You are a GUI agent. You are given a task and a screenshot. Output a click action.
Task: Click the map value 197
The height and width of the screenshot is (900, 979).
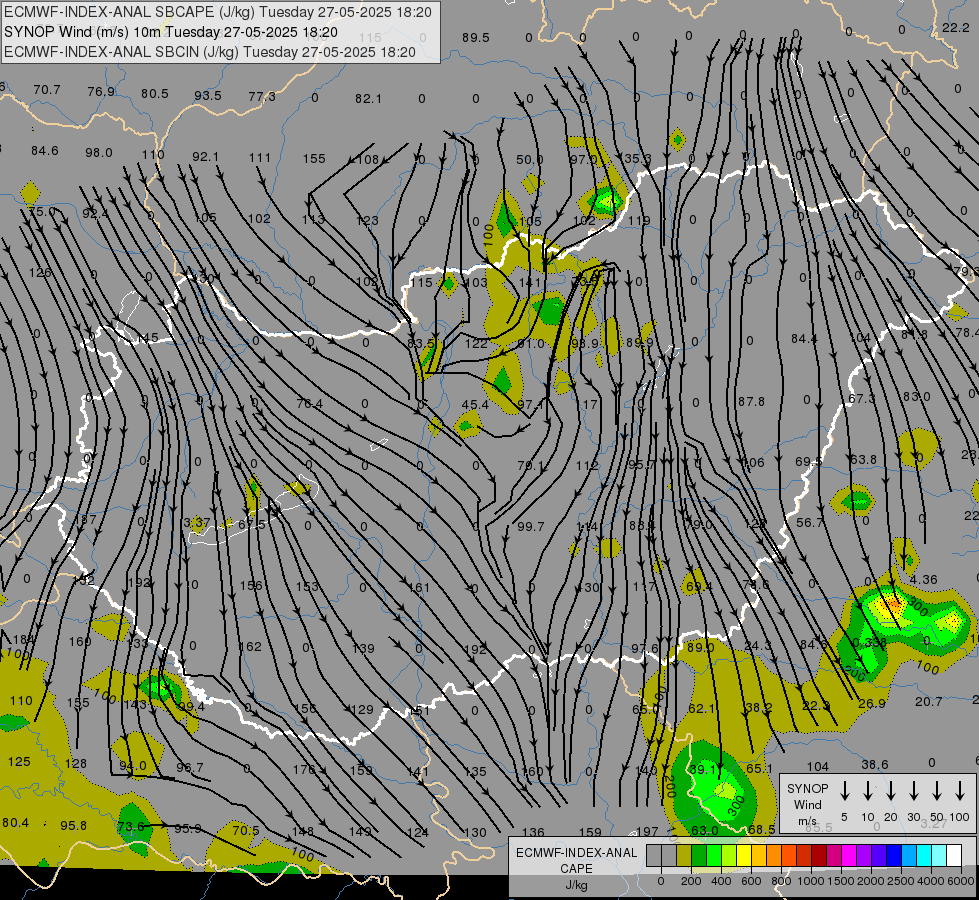pos(647,831)
